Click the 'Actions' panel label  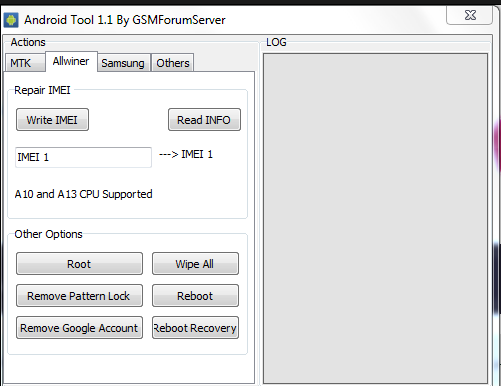(x=28, y=42)
